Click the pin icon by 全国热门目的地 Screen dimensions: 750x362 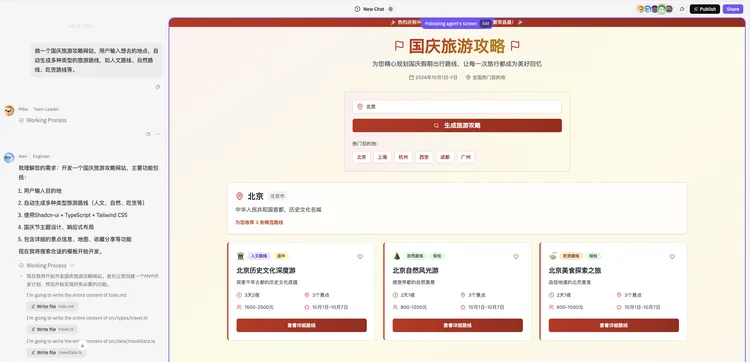[468, 77]
